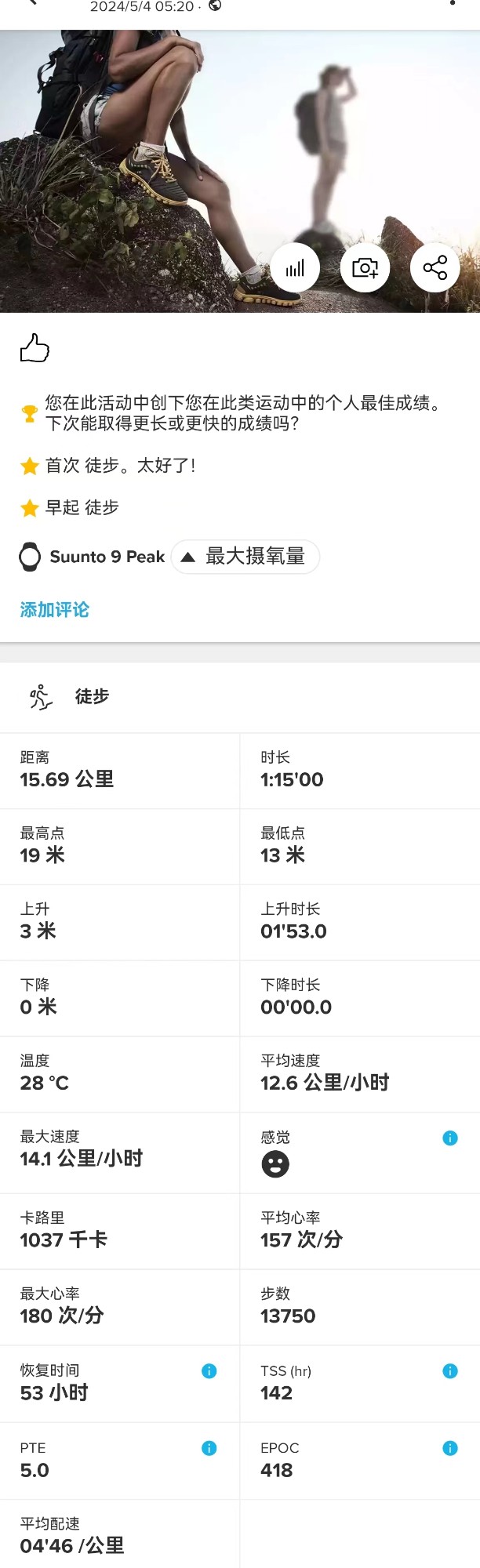The width and height of the screenshot is (480, 1568).
Task: Select the 距离 15.69 公里 stat cell
Action: point(119,770)
